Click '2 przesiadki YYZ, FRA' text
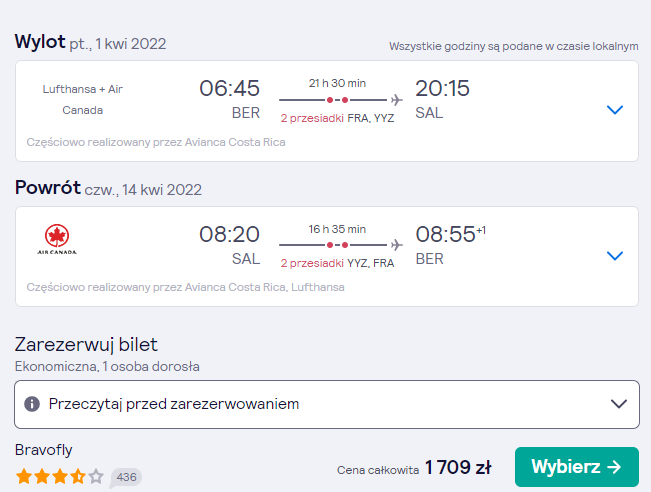Screen dimensions: 651x492 pos(337,263)
